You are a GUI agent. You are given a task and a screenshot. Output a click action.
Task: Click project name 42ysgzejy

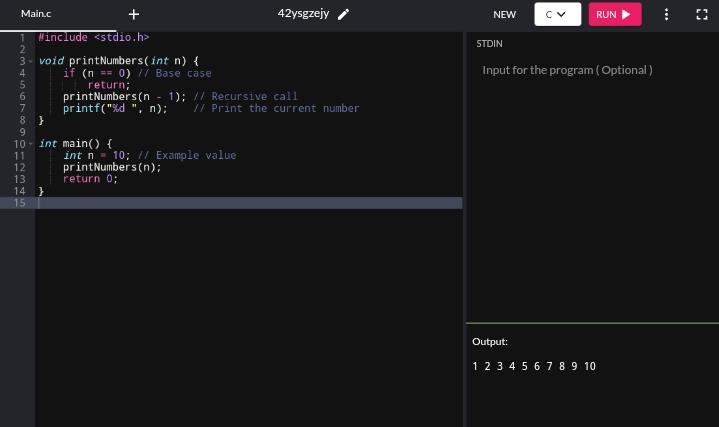point(303,14)
